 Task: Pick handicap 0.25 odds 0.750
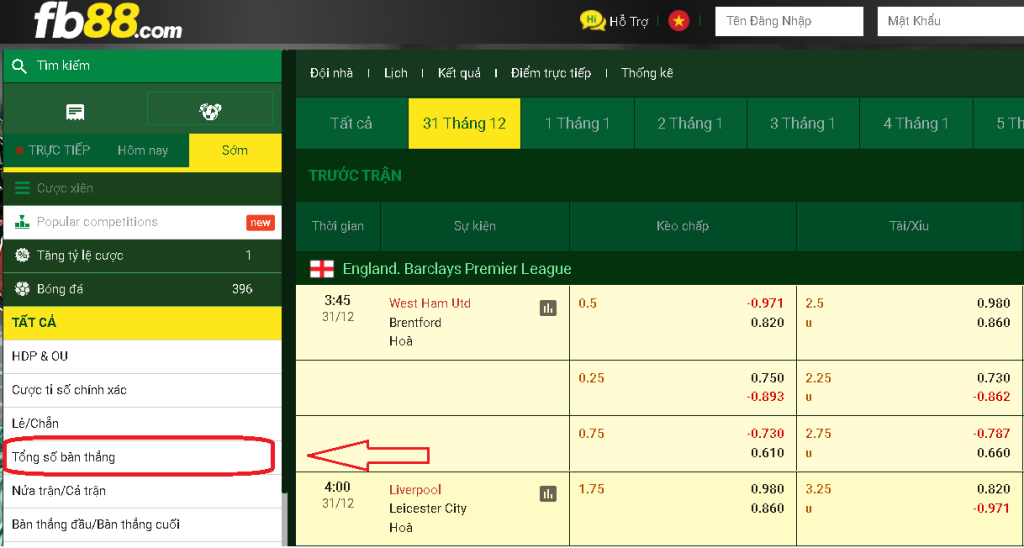click(767, 378)
